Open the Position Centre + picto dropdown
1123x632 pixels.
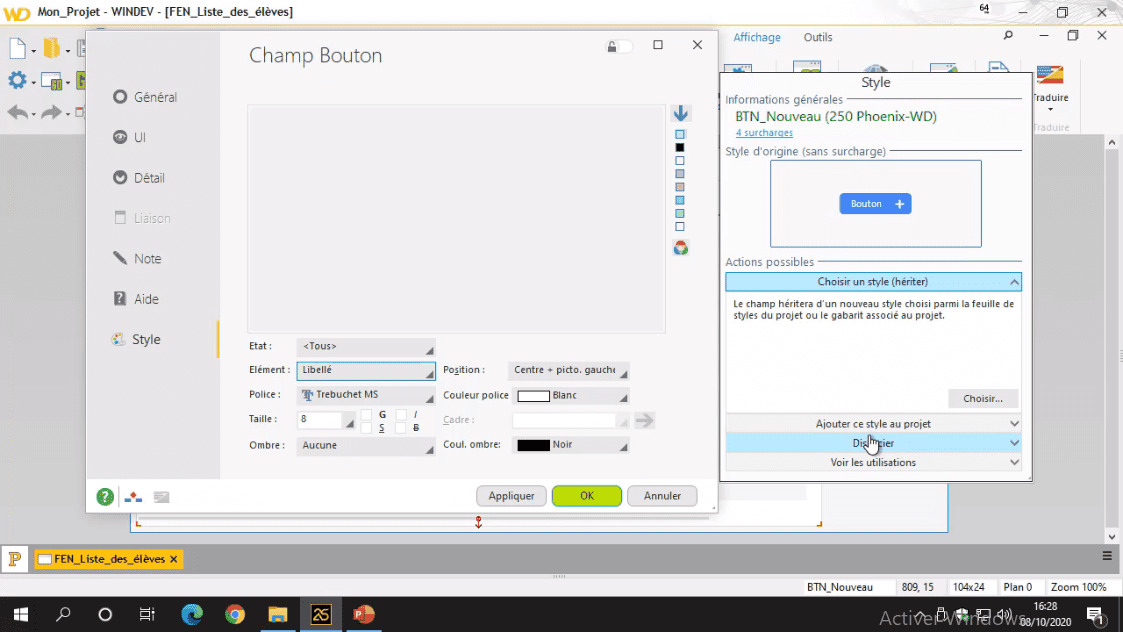pyautogui.click(x=568, y=370)
